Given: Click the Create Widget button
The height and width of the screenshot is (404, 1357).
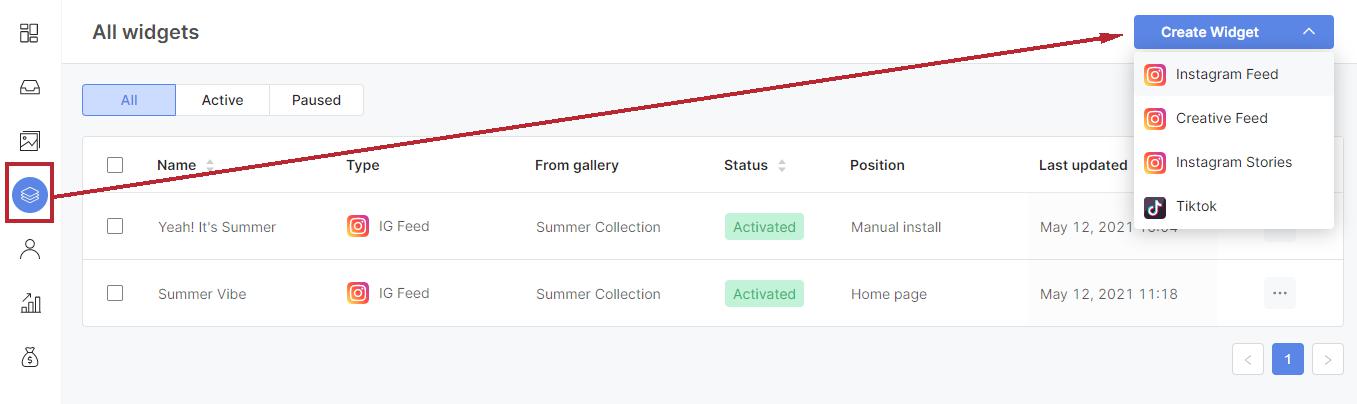Looking at the screenshot, I should 1210,32.
